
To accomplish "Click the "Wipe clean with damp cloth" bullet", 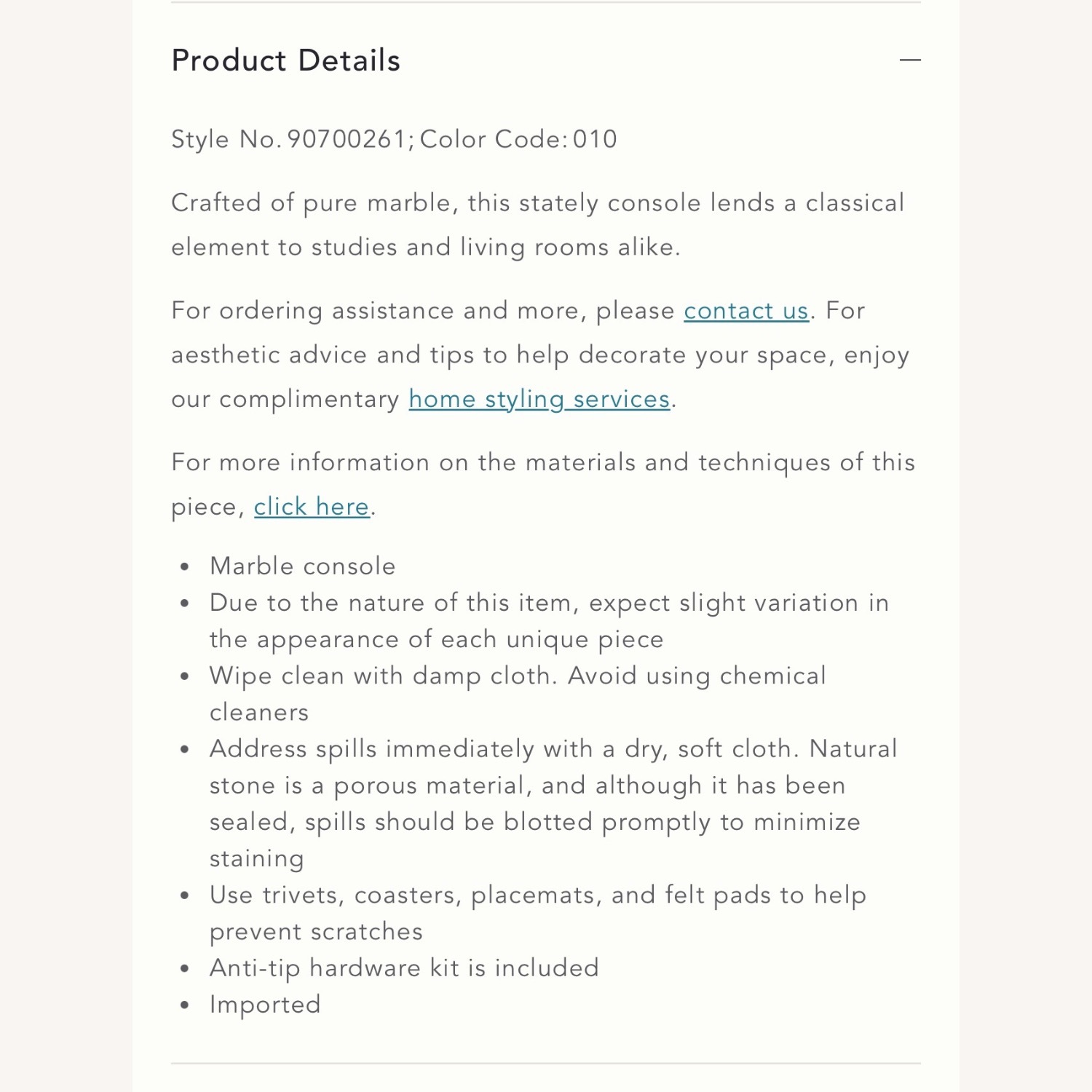I will pos(518,676).
